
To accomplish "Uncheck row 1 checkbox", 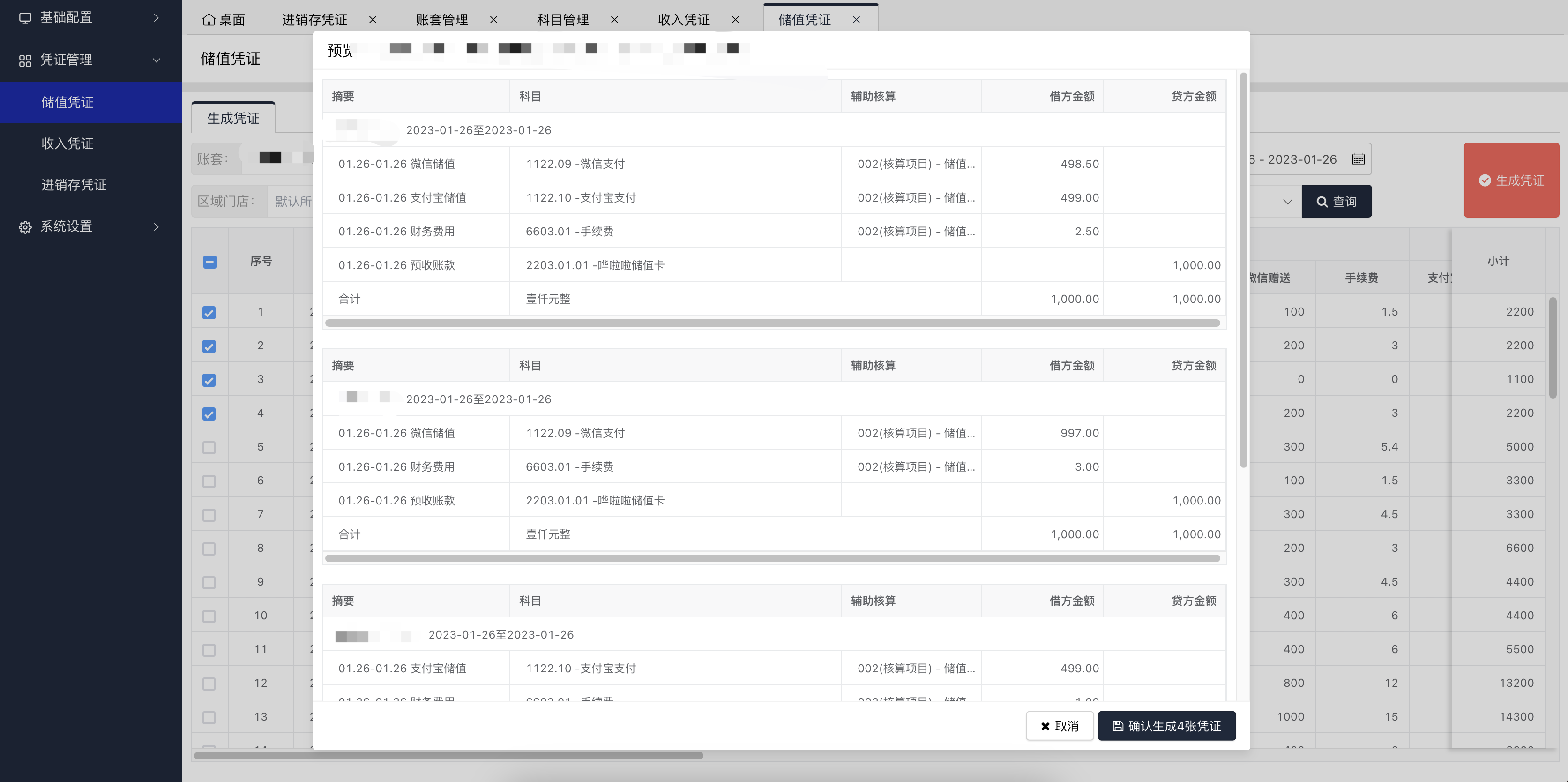I will pyautogui.click(x=209, y=312).
